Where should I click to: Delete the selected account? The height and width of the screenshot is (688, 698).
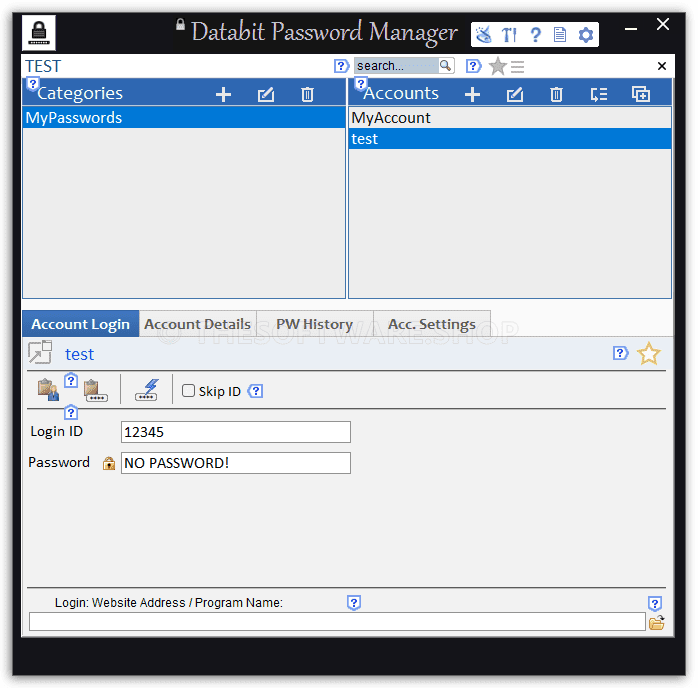[x=556, y=94]
